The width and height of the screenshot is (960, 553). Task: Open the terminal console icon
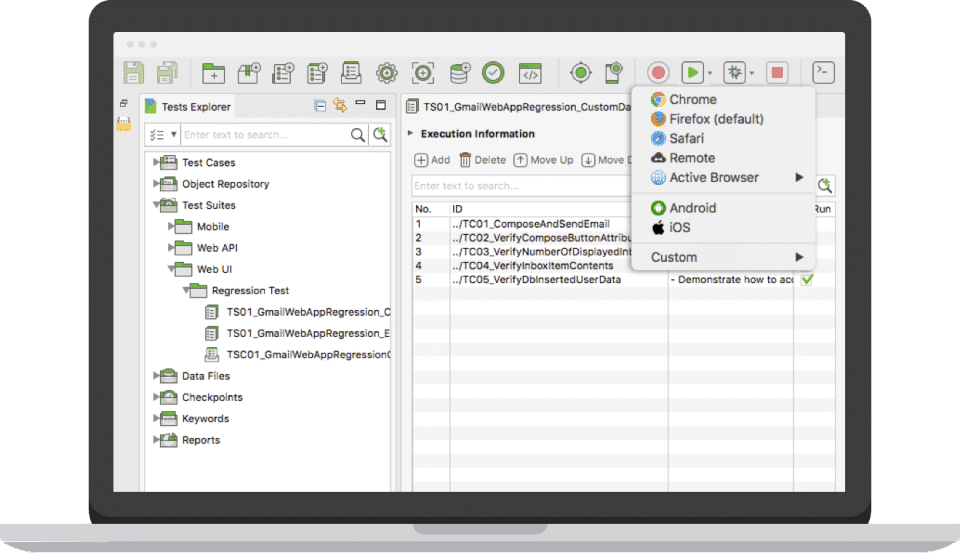click(823, 72)
